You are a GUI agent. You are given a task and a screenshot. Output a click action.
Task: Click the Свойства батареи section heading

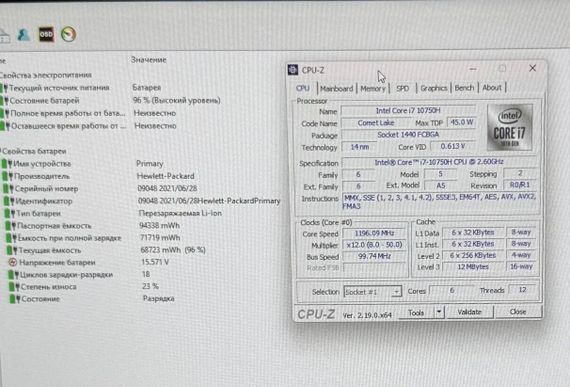(x=34, y=151)
